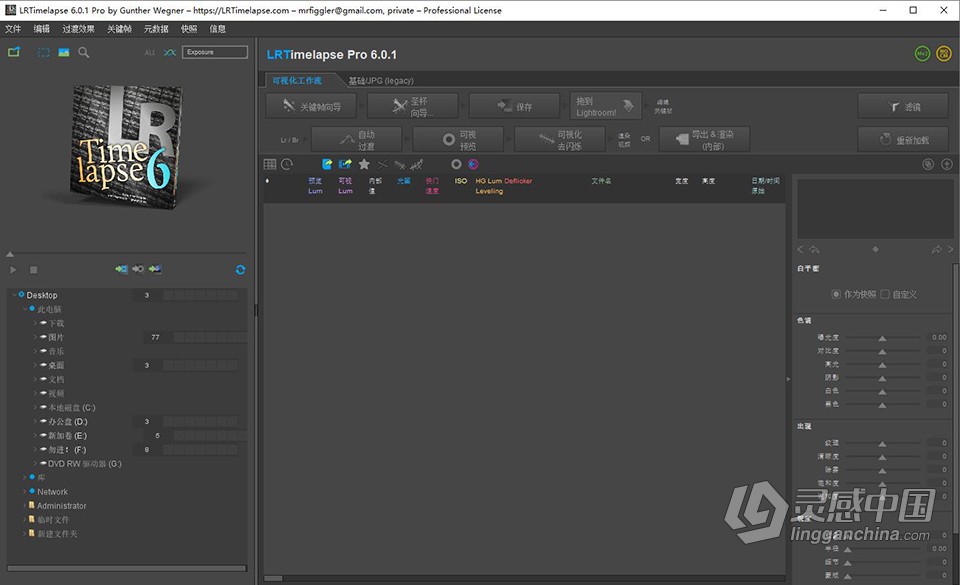Viewport: 960px width, 585px height.
Task: Click the table grid view icon
Action: [x=270, y=164]
